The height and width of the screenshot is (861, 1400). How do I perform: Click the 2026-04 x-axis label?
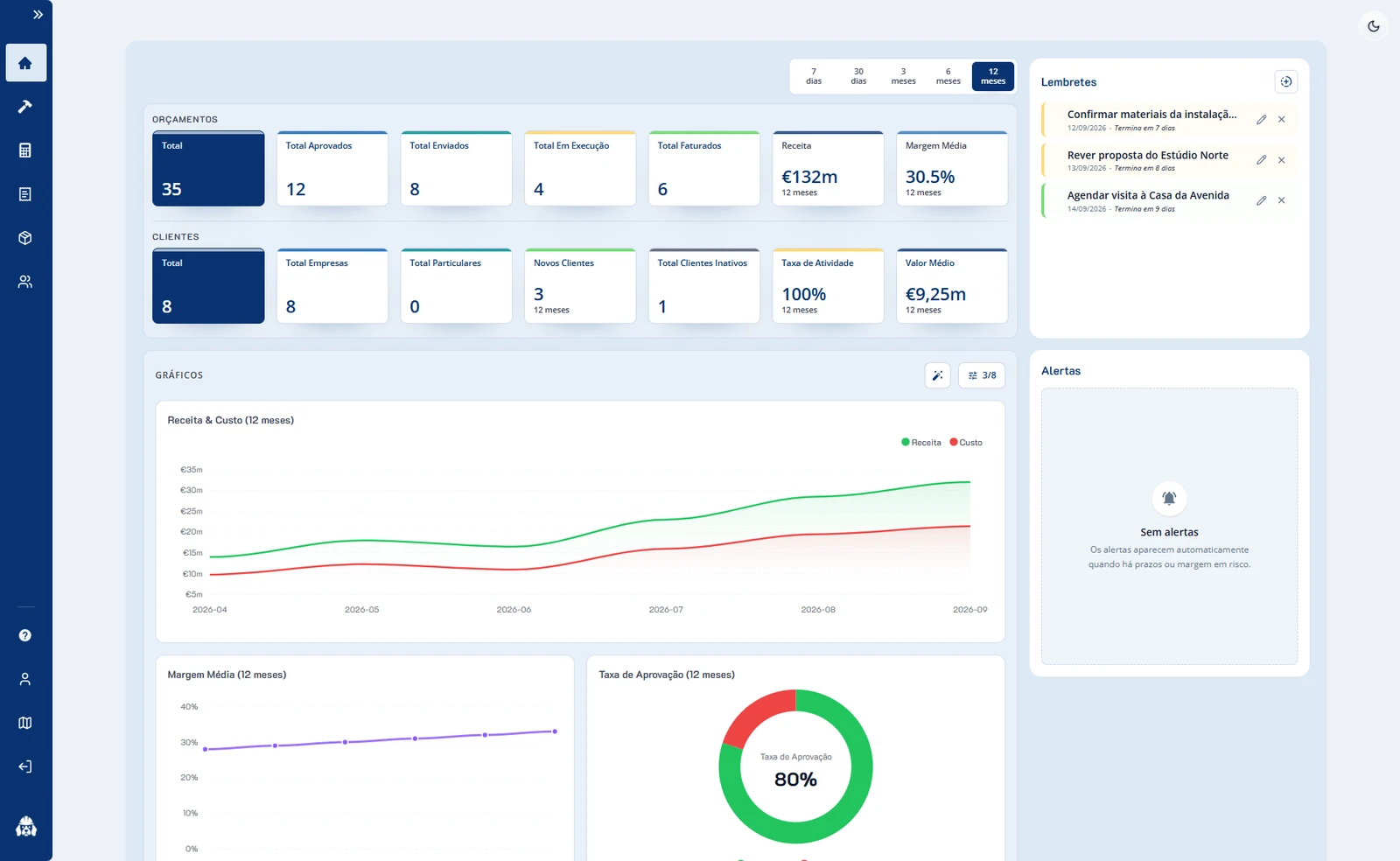click(x=210, y=610)
